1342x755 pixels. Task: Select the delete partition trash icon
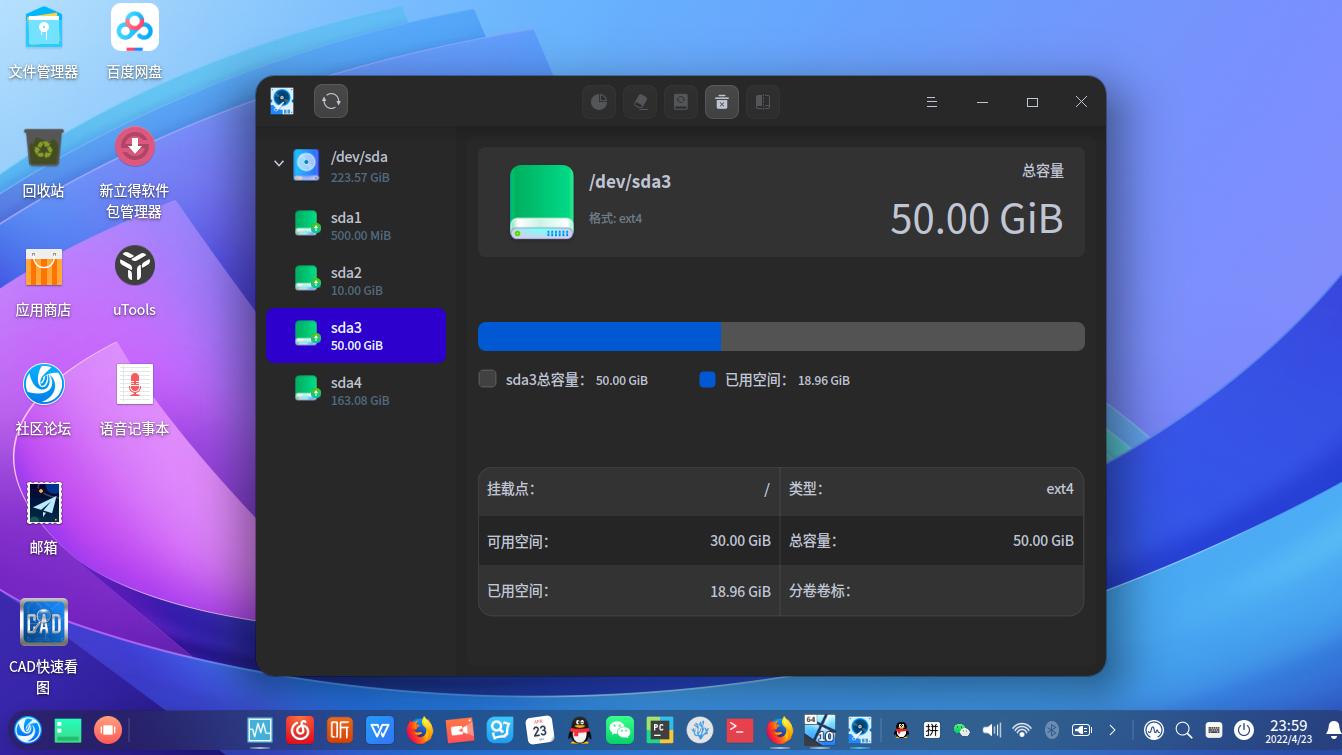click(722, 101)
